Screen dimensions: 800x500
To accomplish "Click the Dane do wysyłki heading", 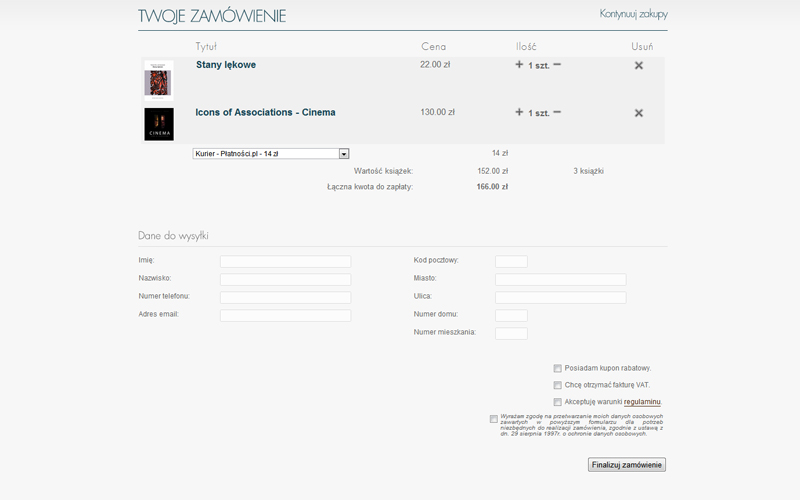I will click(x=173, y=236).
